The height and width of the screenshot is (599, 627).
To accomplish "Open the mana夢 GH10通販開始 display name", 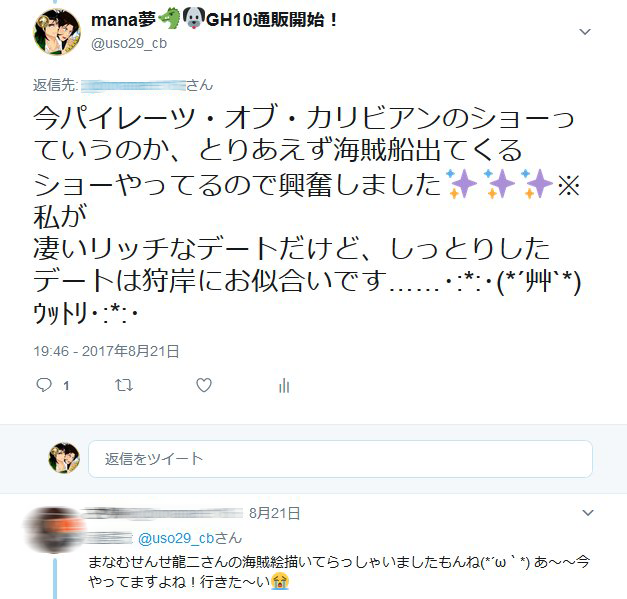I will (214, 19).
